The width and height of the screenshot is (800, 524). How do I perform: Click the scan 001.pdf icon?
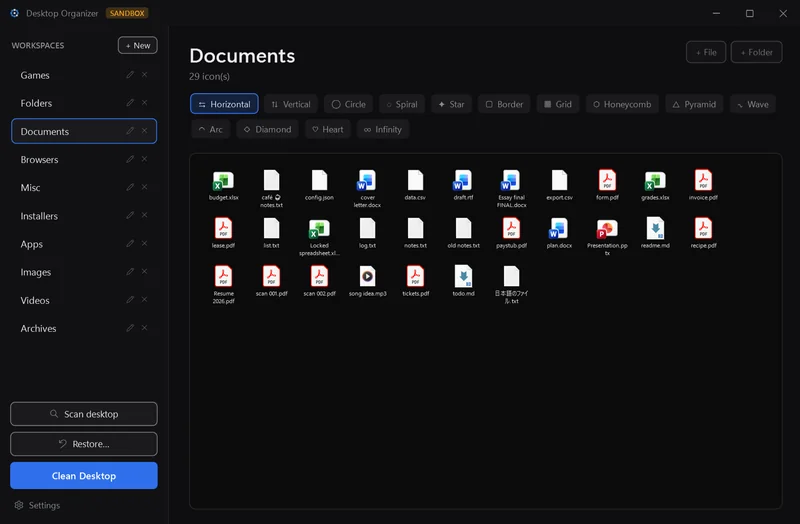click(271, 277)
